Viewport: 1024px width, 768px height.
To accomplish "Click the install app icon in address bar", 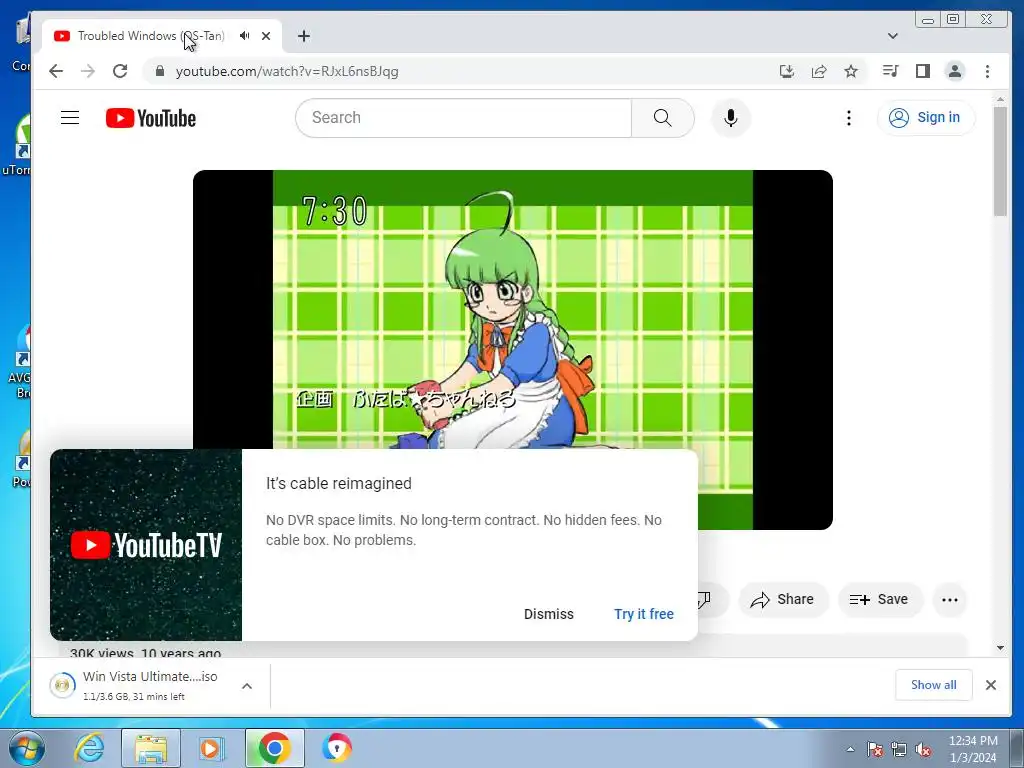I will [787, 71].
